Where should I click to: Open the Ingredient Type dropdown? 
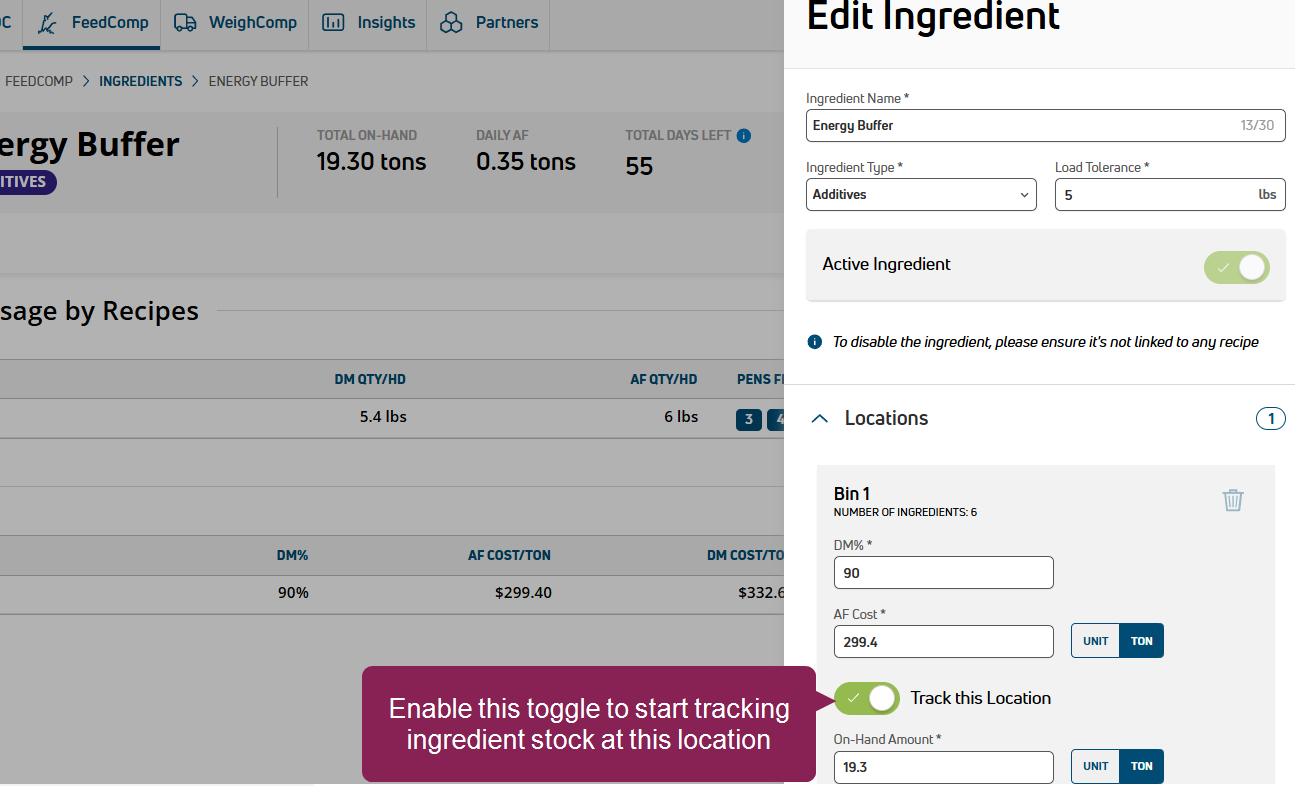pyautogui.click(x=921, y=195)
